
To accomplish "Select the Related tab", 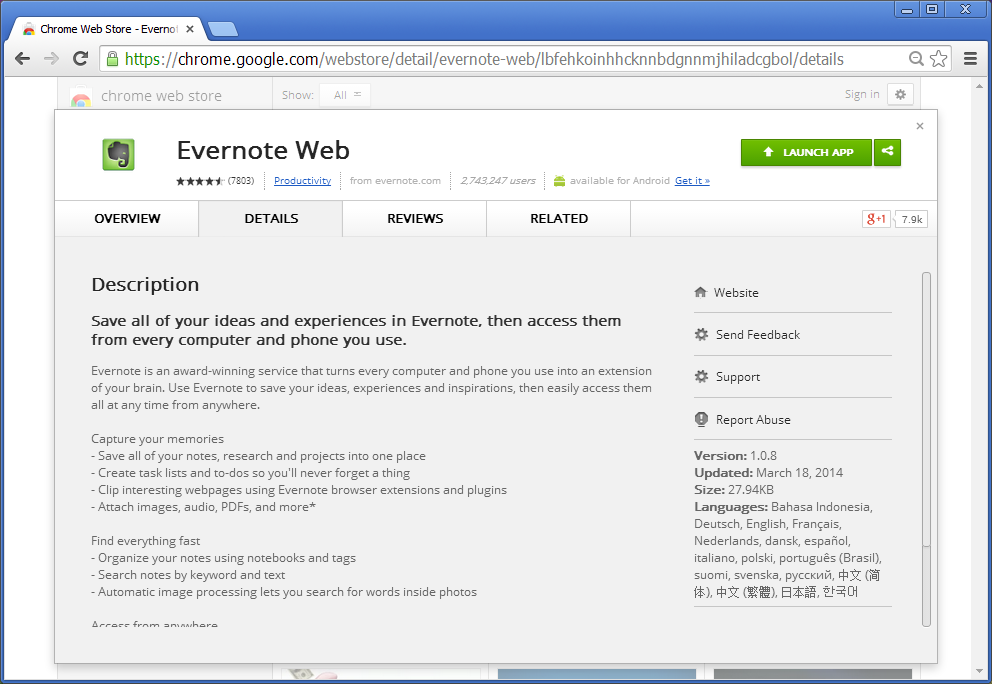I will (559, 219).
